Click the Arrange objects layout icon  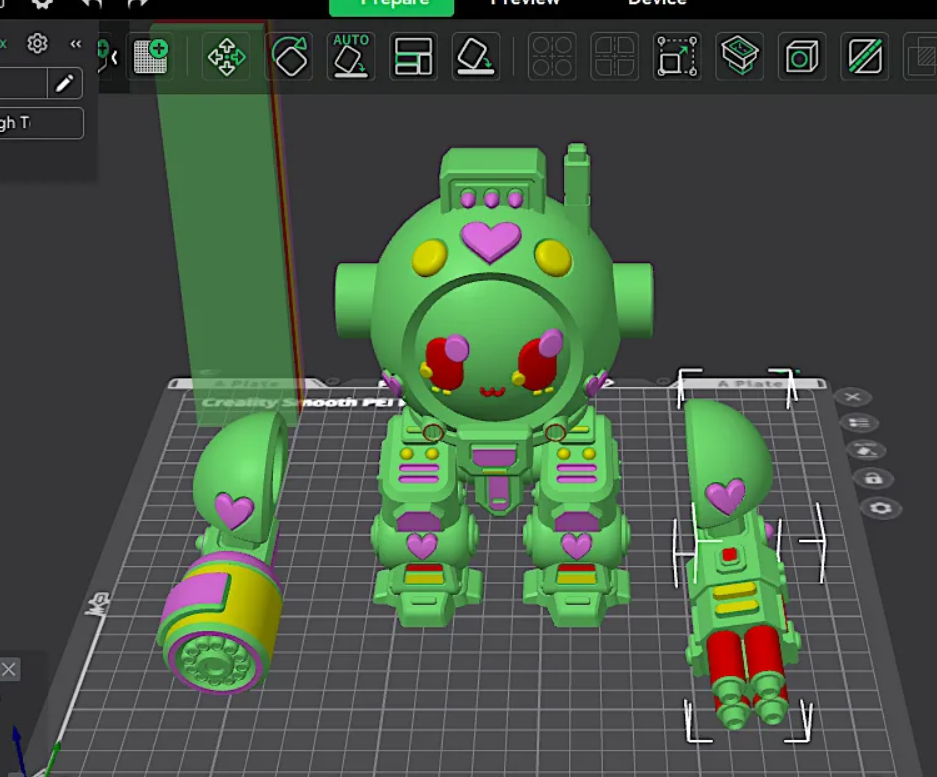(414, 57)
